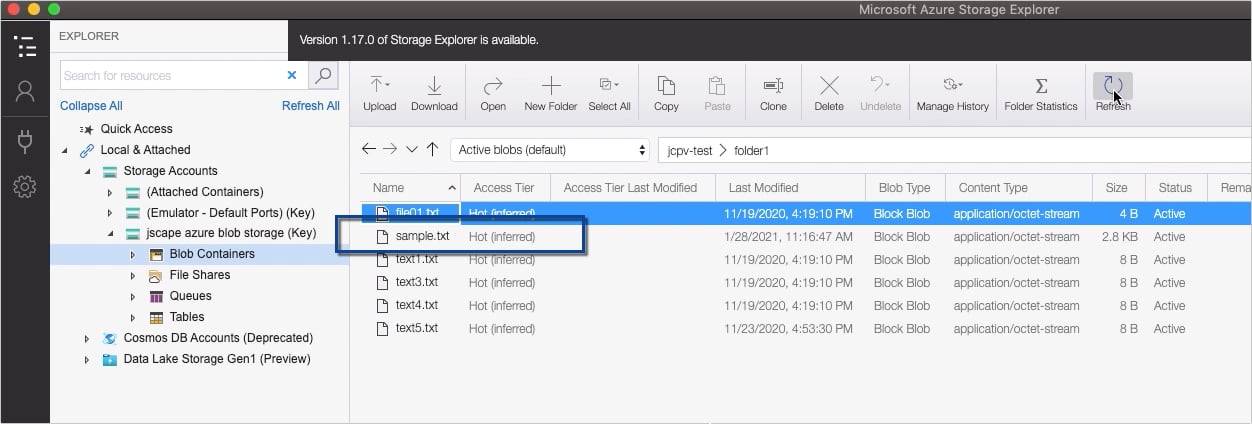
Task: Open the Select All dropdown menu
Action: (x=616, y=85)
